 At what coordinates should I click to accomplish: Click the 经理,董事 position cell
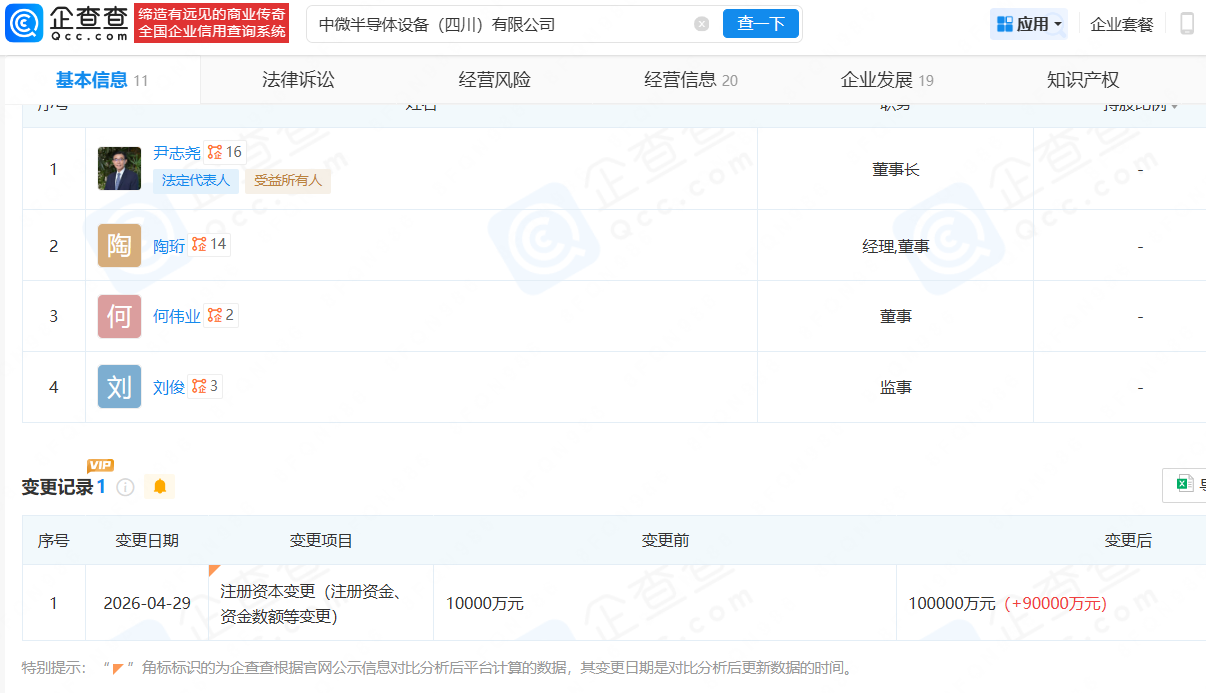[x=895, y=246]
